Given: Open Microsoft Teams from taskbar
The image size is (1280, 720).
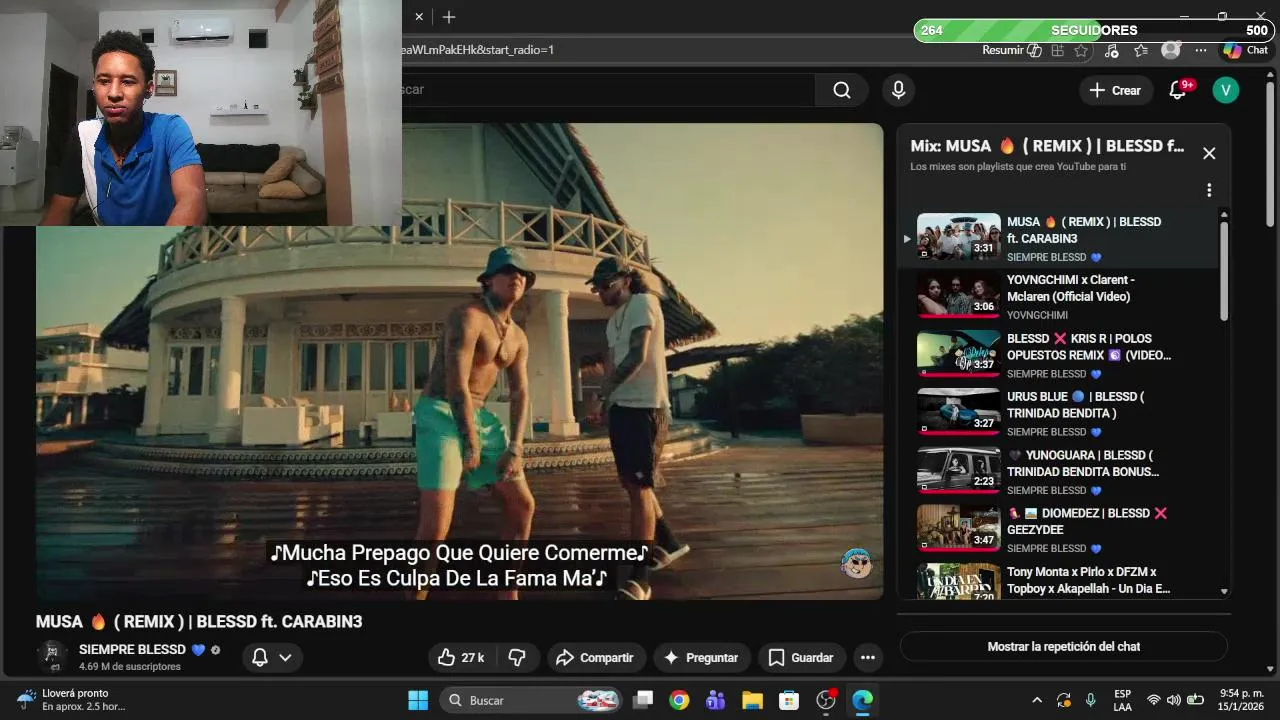Looking at the screenshot, I should [715, 700].
